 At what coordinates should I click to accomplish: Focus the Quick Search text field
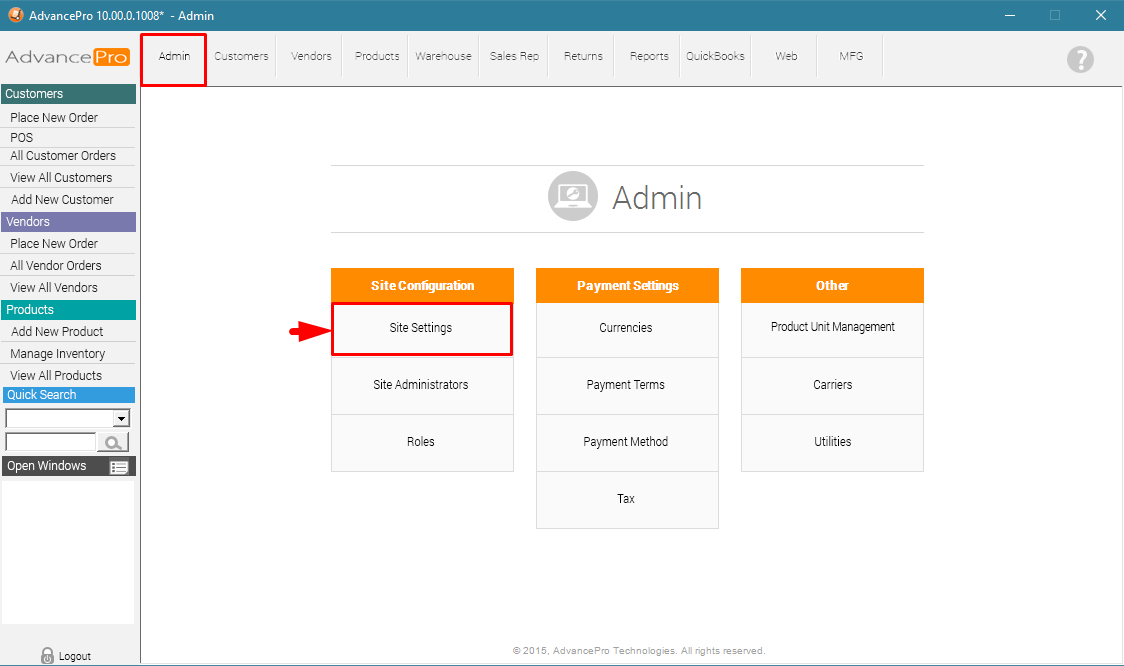[50, 442]
